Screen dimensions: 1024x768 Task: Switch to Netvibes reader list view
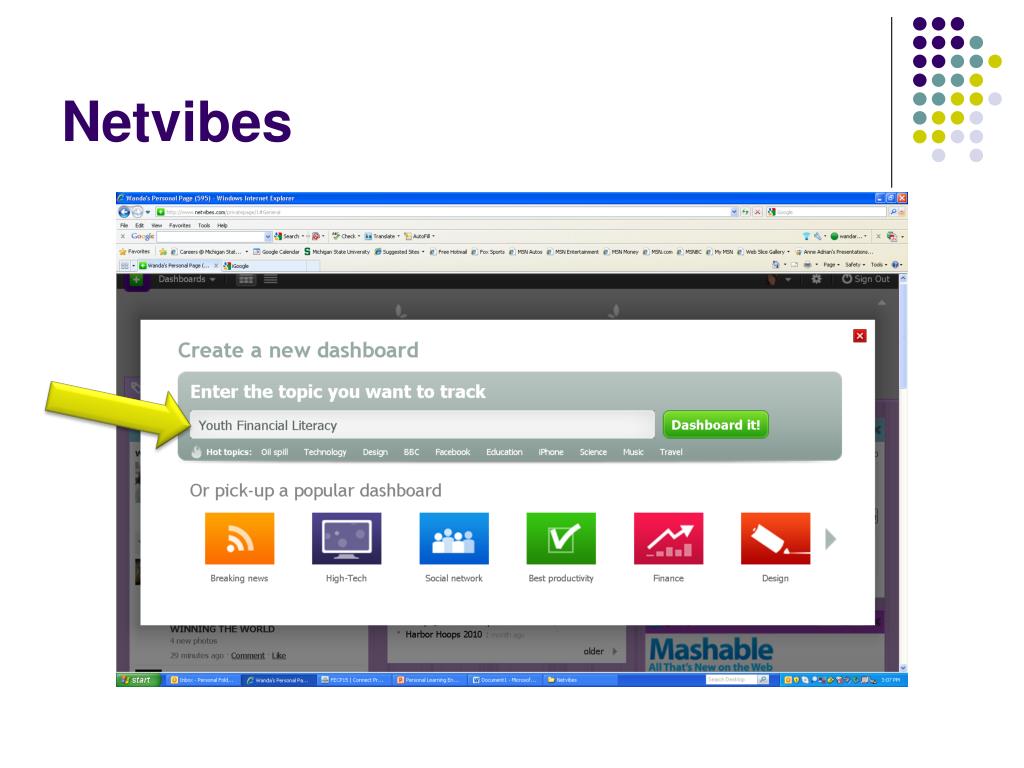270,280
